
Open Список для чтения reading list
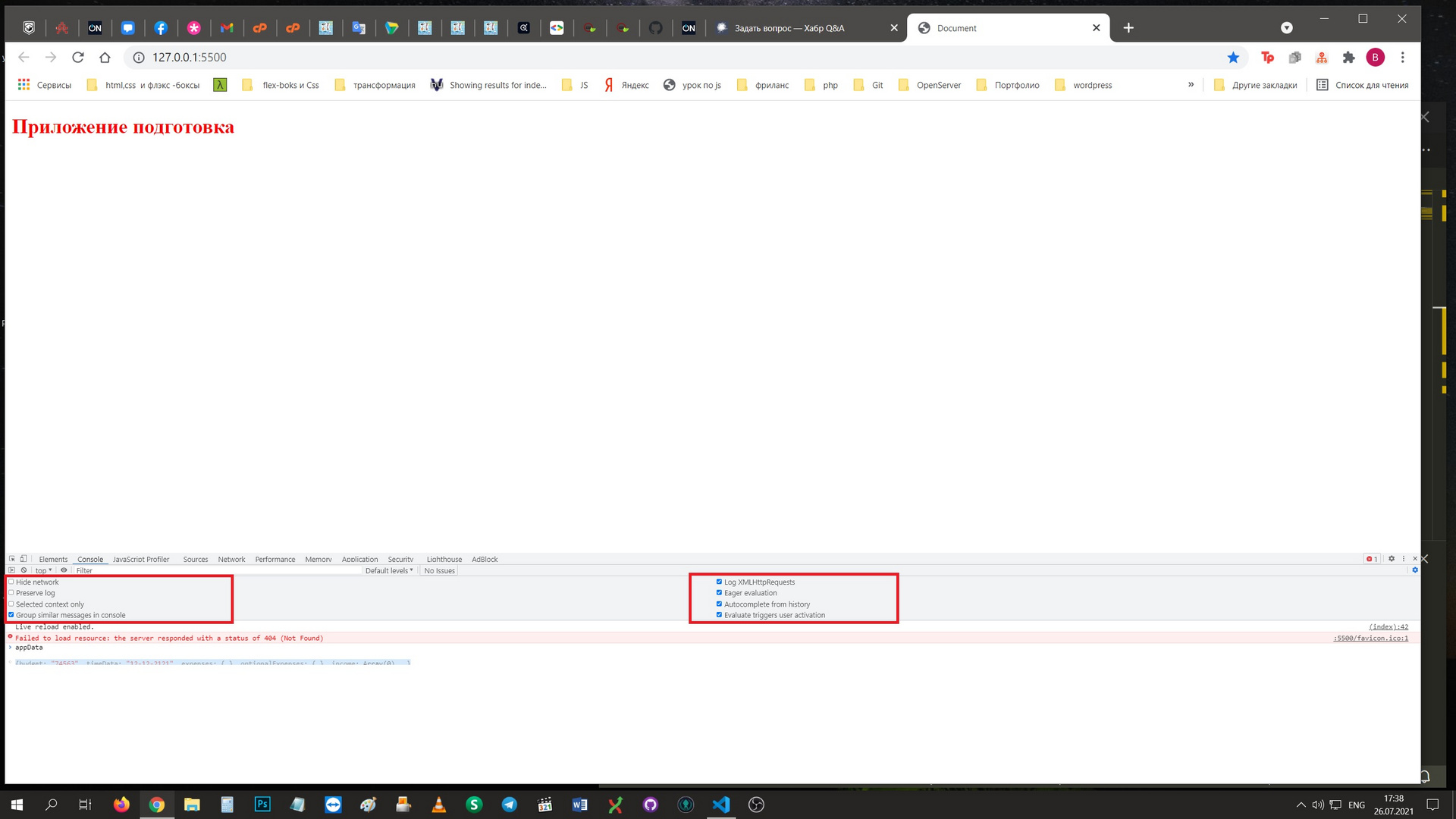point(1363,85)
